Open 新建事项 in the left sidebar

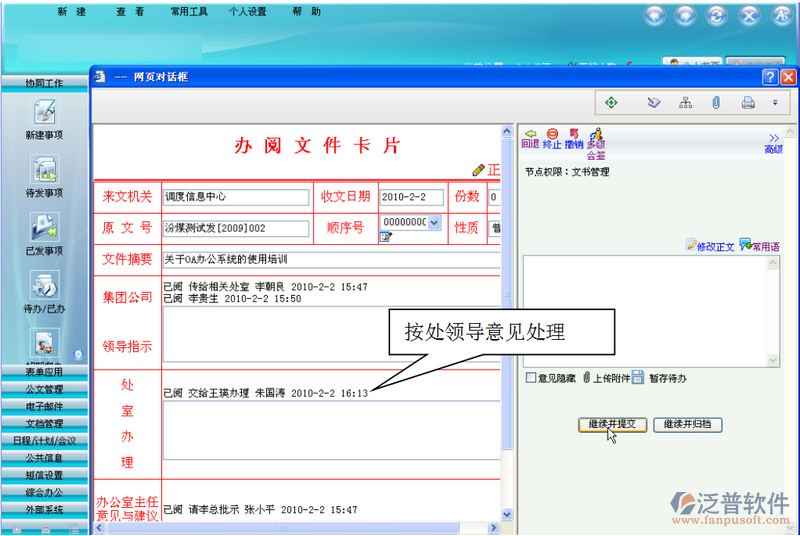[x=44, y=118]
